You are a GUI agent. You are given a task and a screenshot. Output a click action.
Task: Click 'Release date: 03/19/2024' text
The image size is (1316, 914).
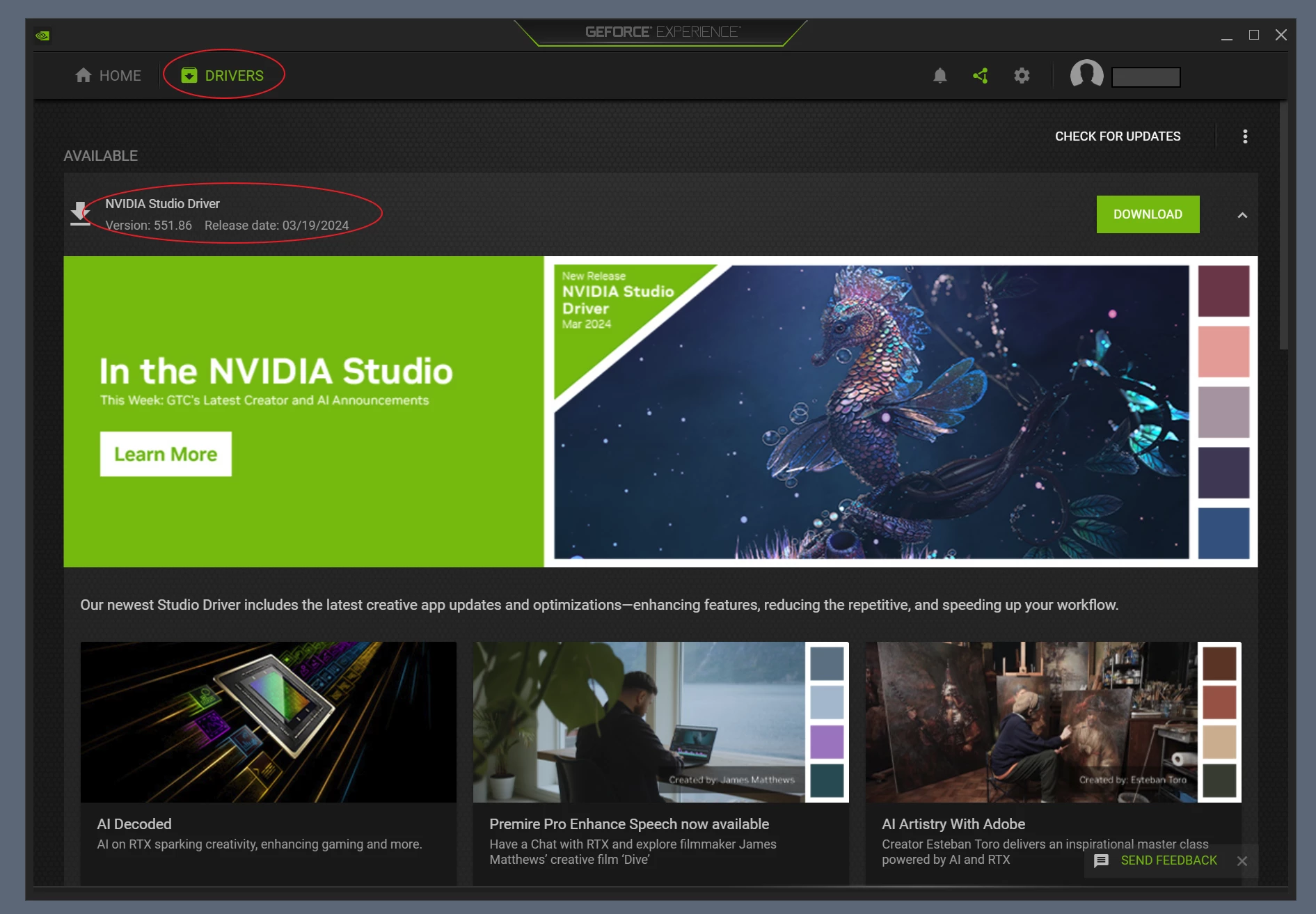pos(276,226)
